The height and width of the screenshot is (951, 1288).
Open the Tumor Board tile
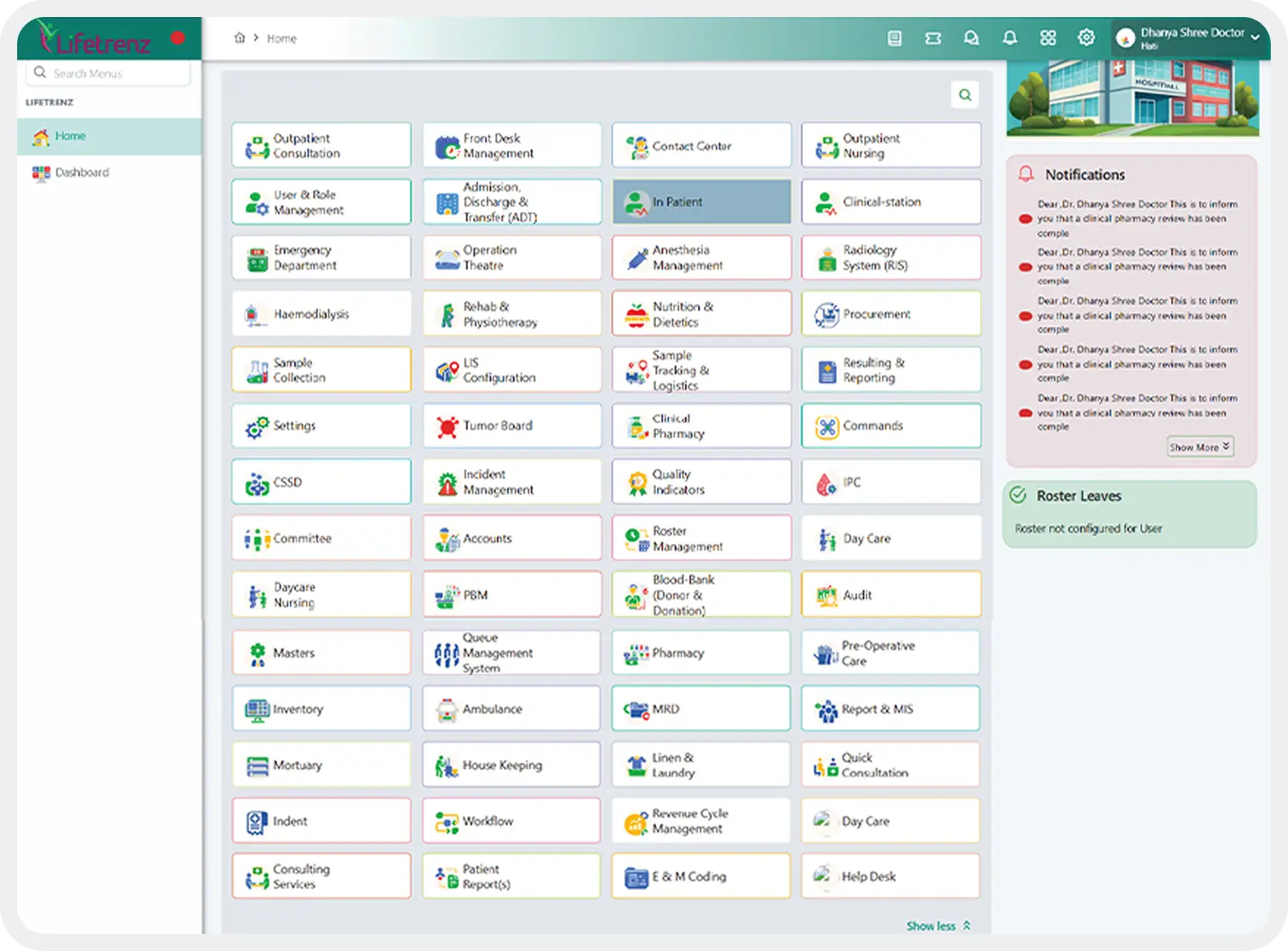pyautogui.click(x=511, y=426)
